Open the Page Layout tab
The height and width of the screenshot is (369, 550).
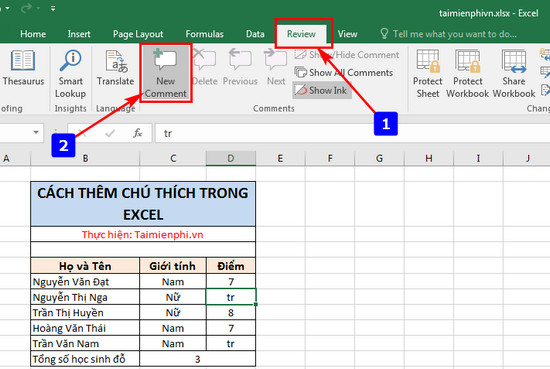click(138, 34)
